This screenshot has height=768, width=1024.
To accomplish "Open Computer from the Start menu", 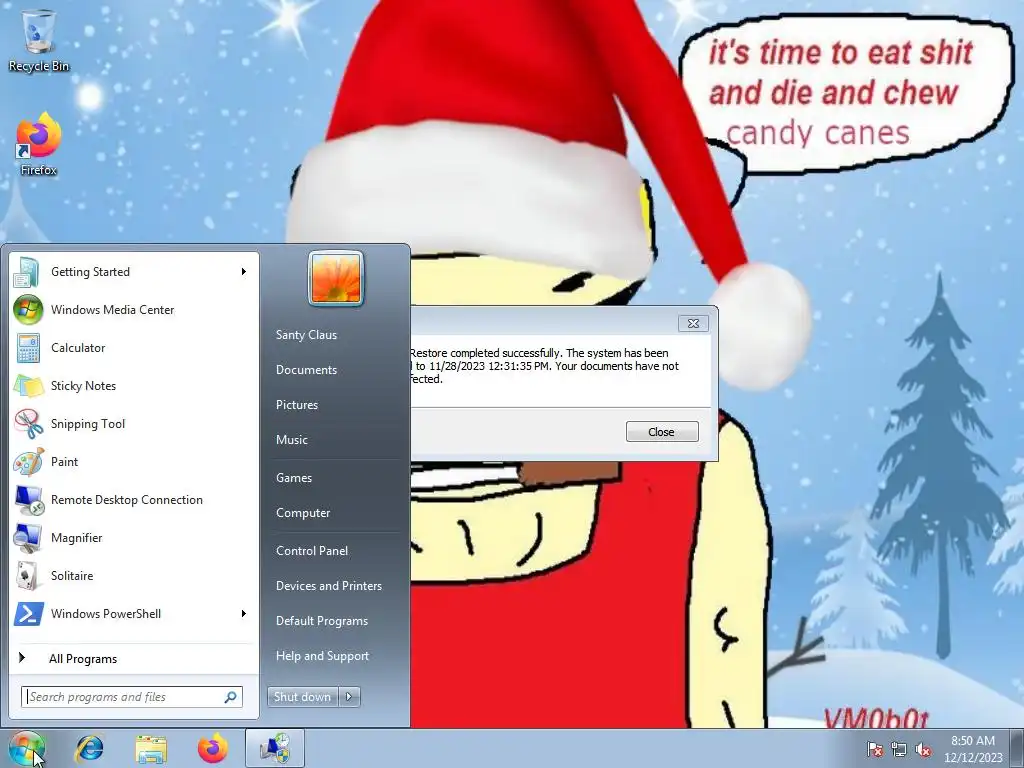I will 303,513.
